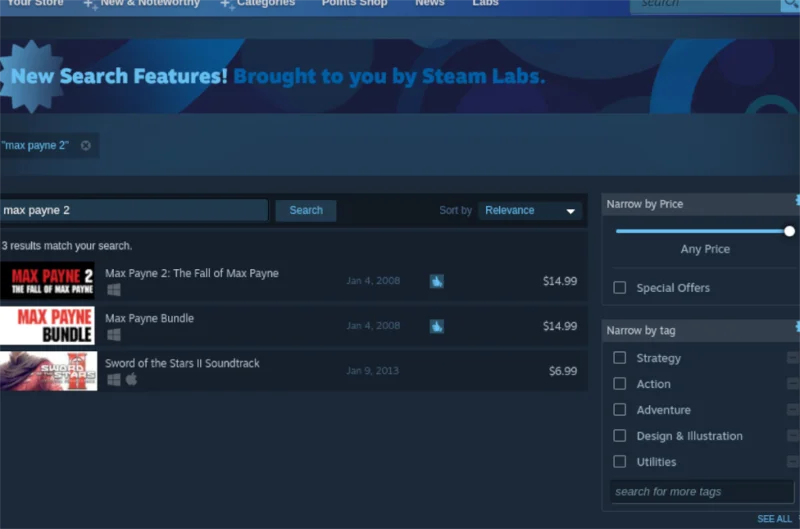Click the Jan 9, 2013 release date

pyautogui.click(x=372, y=371)
